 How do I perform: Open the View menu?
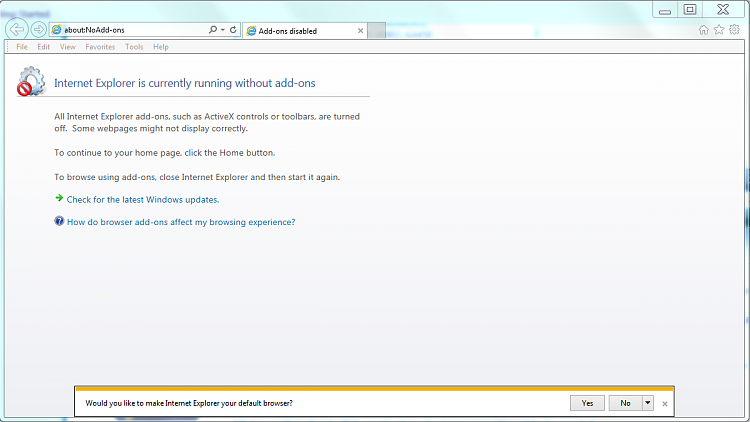click(67, 47)
